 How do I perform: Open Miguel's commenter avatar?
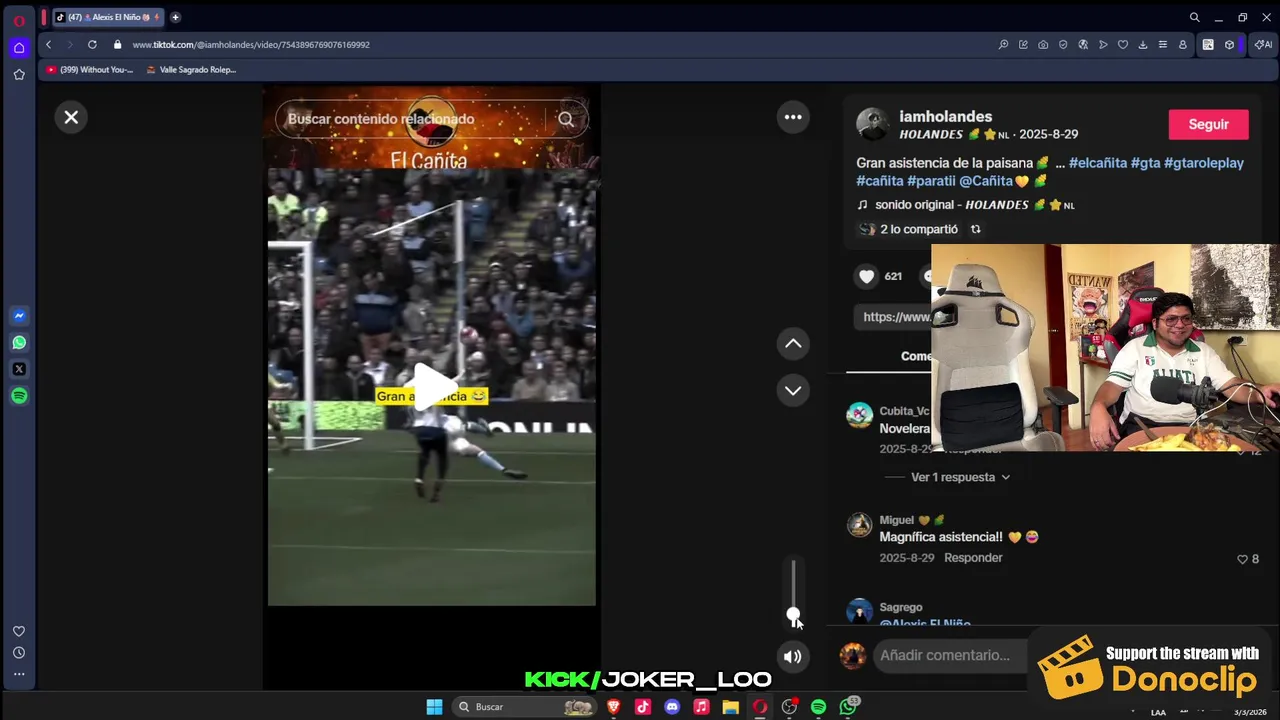(x=860, y=526)
